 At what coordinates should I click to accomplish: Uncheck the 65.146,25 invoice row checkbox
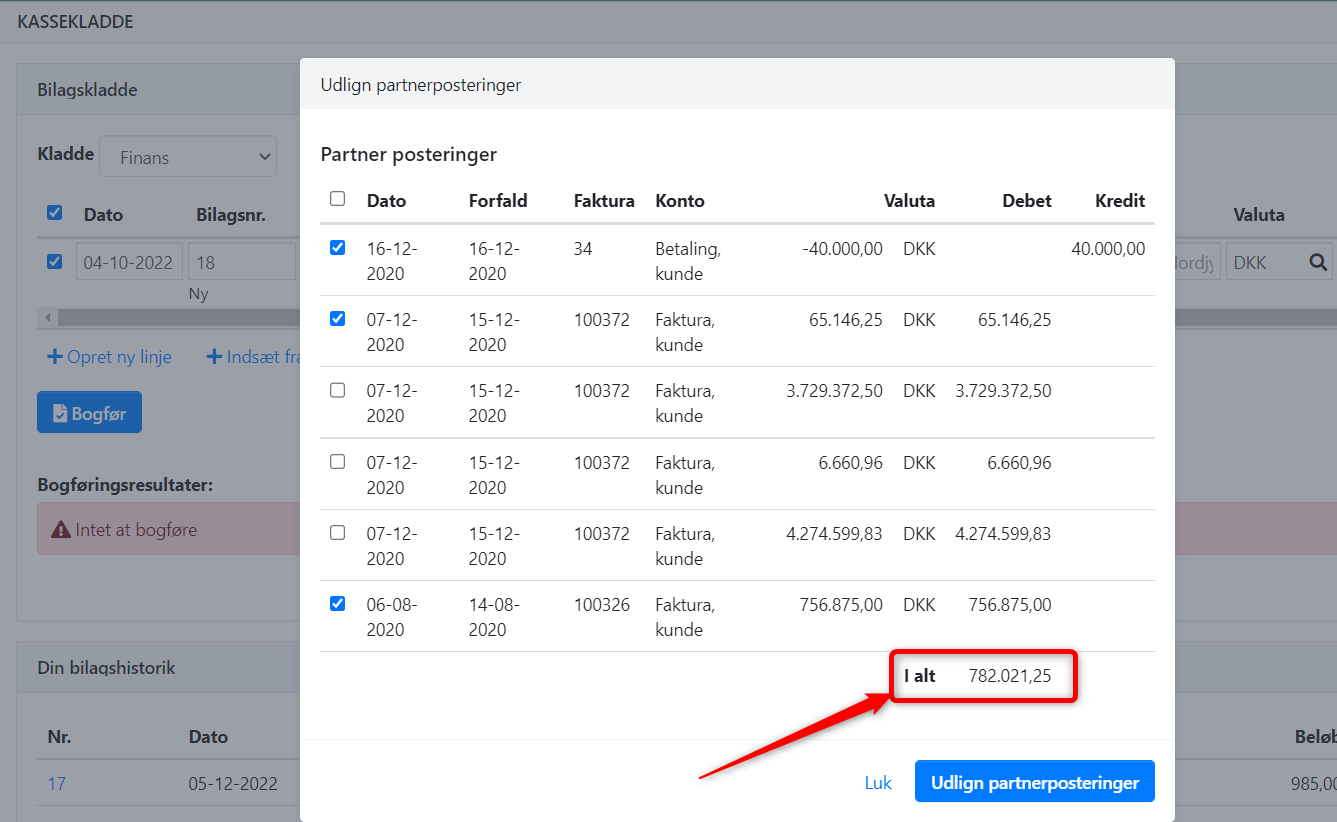[x=338, y=319]
